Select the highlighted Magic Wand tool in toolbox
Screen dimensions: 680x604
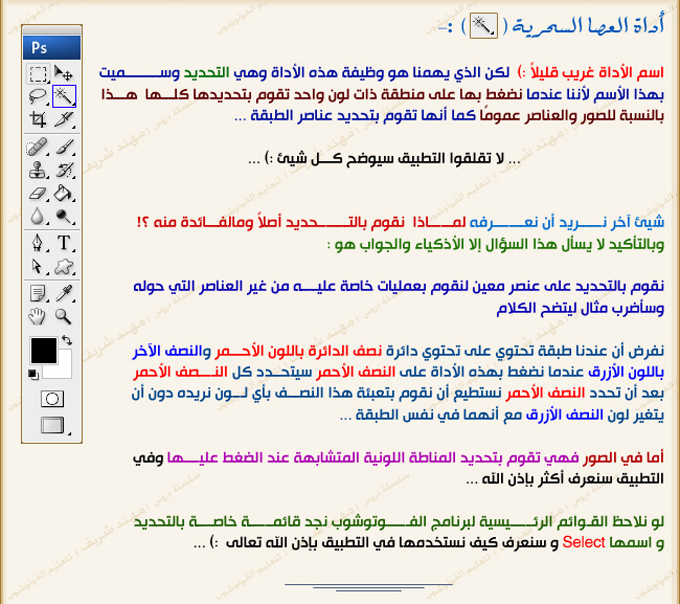coord(64,96)
